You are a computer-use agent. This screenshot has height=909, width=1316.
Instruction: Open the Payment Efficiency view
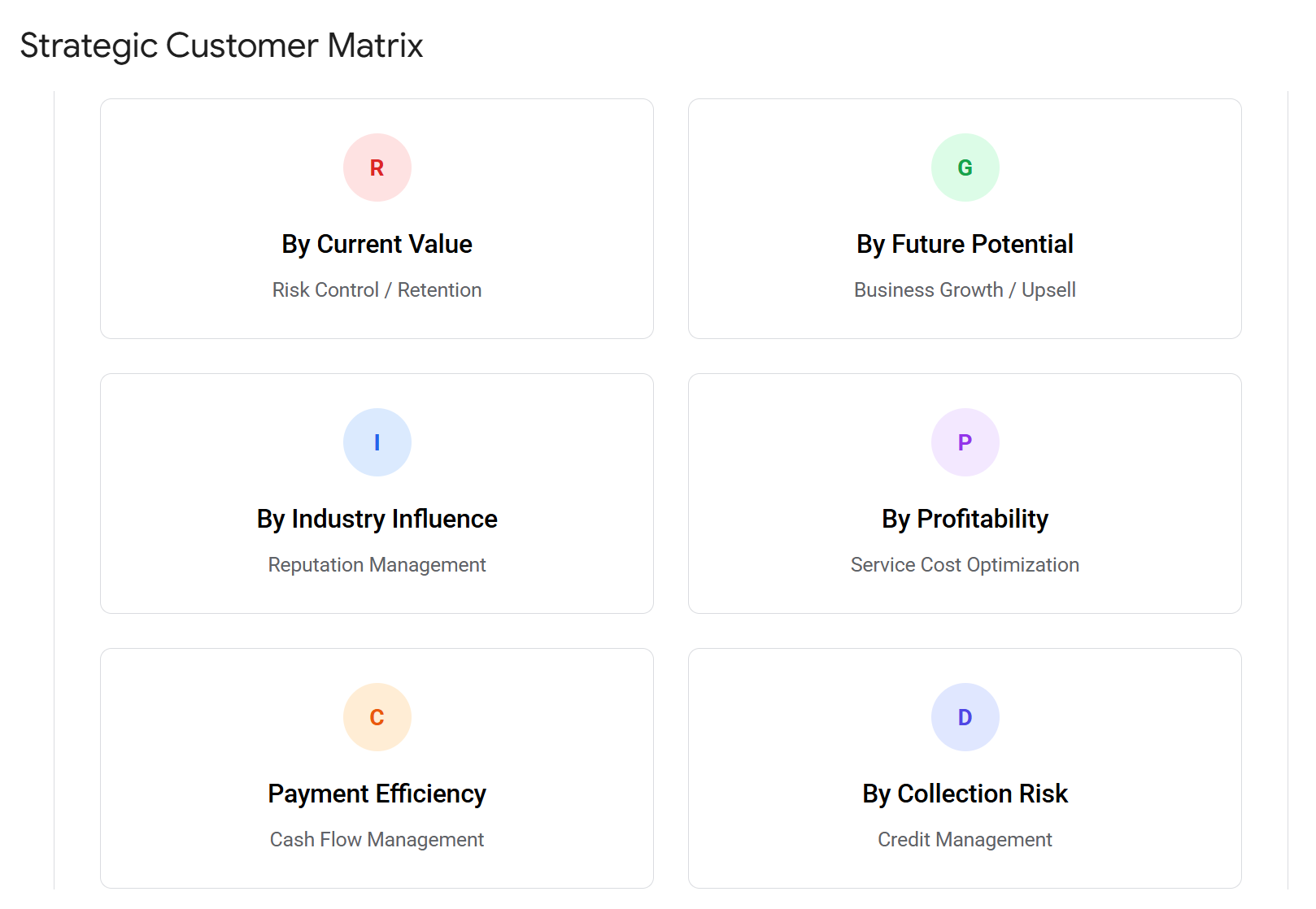coord(377,793)
